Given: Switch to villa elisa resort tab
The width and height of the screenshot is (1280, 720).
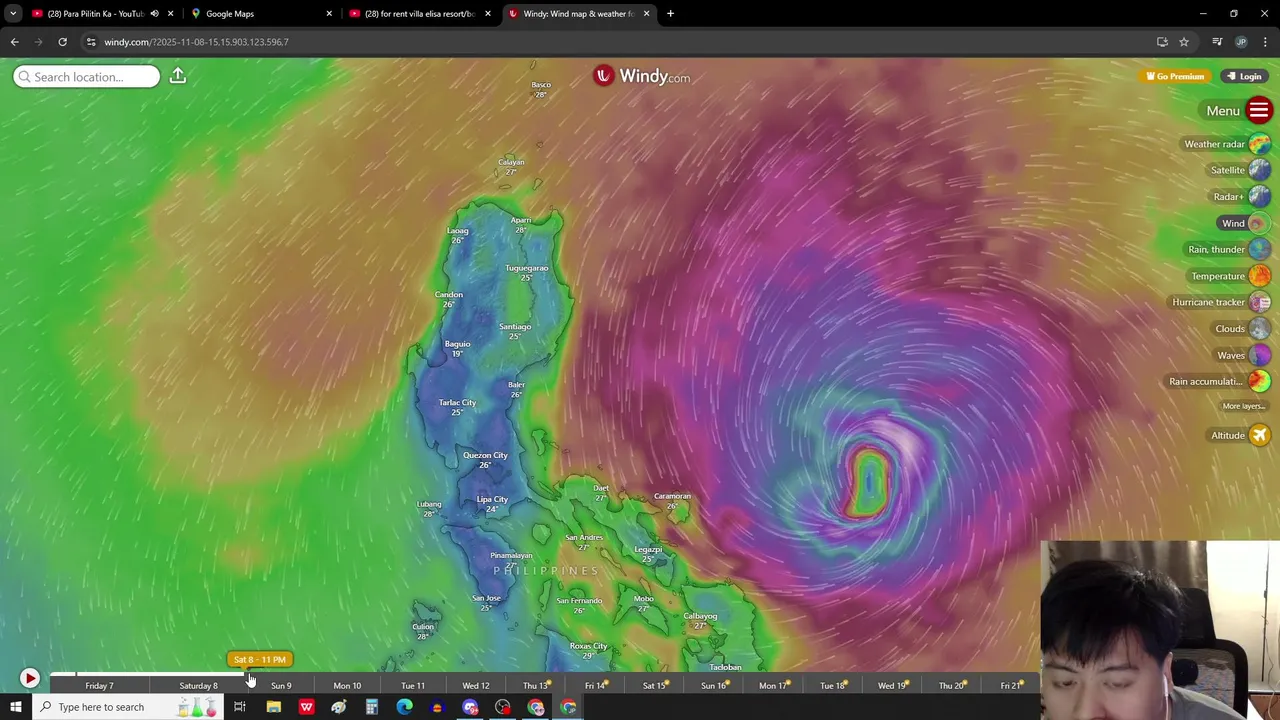Looking at the screenshot, I should click(x=420, y=14).
